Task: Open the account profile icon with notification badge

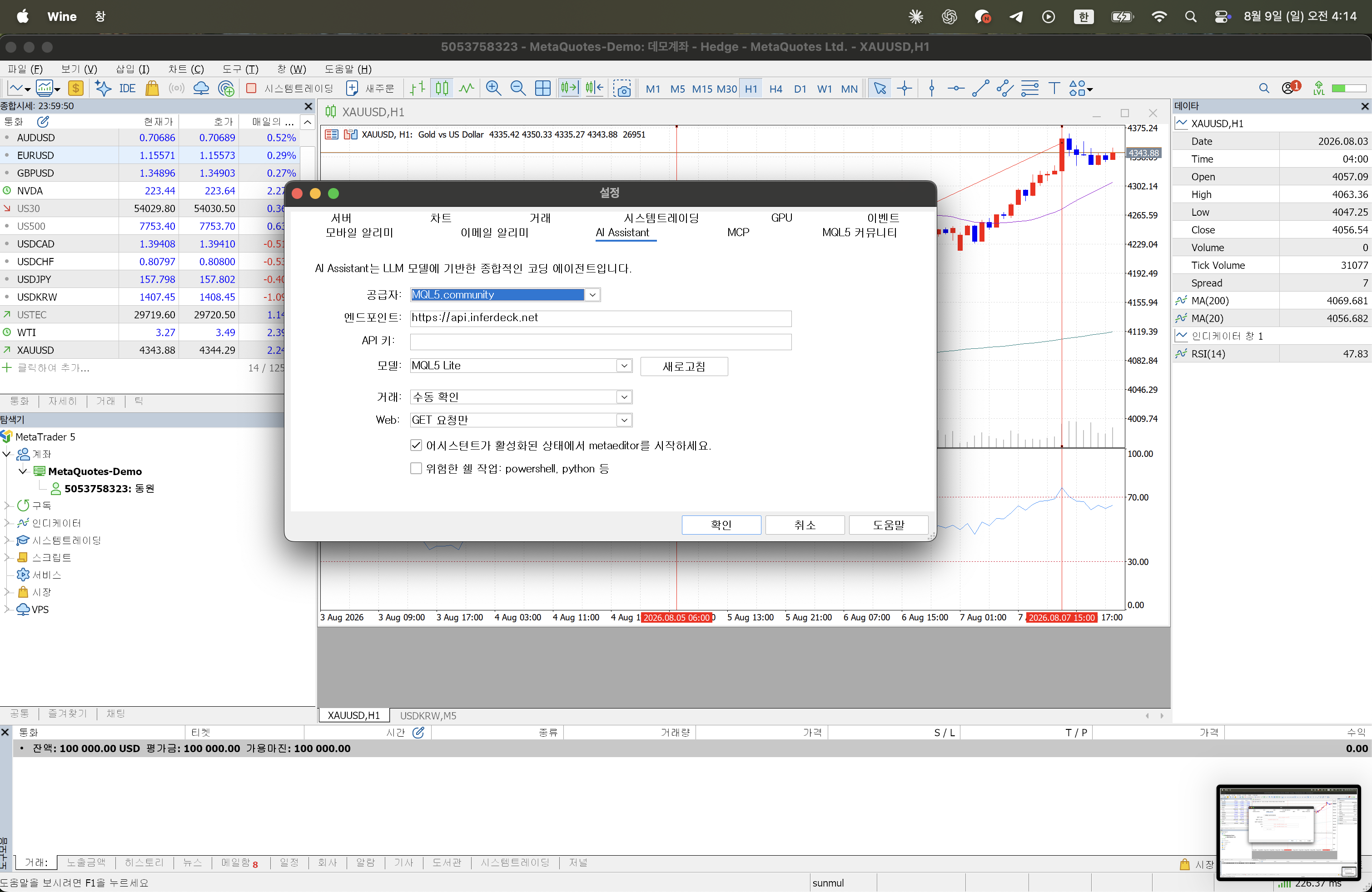Action: point(1291,88)
